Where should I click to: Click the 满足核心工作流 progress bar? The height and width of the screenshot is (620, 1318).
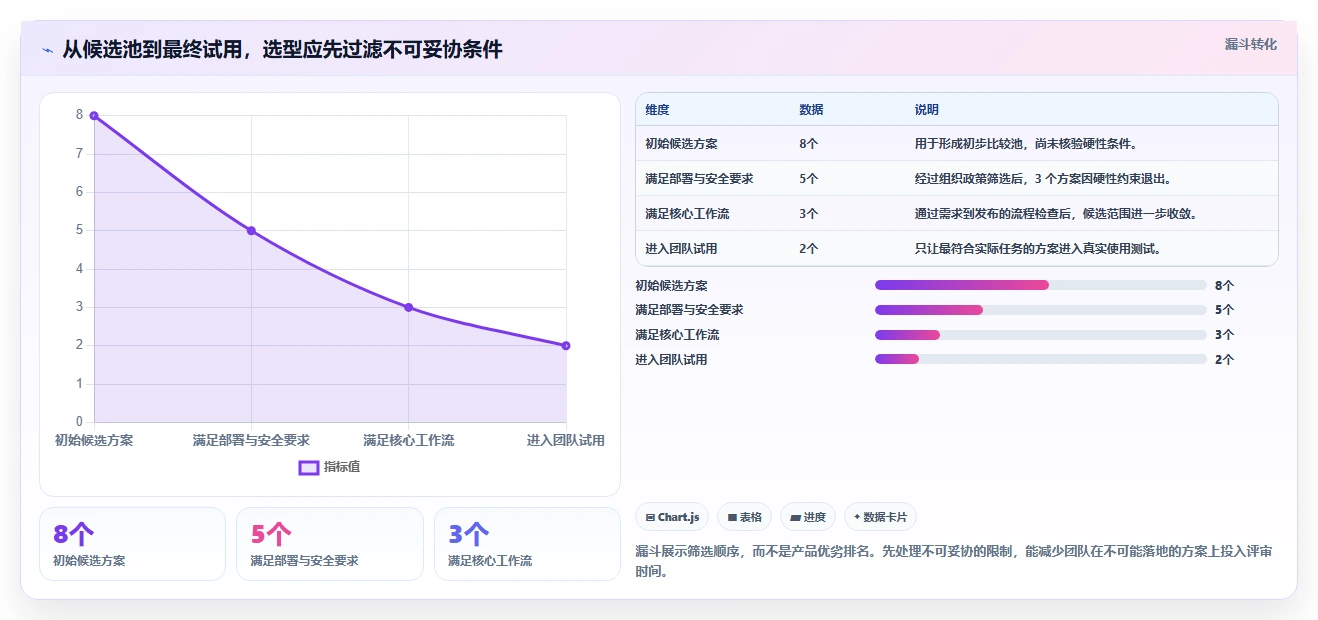1040,335
